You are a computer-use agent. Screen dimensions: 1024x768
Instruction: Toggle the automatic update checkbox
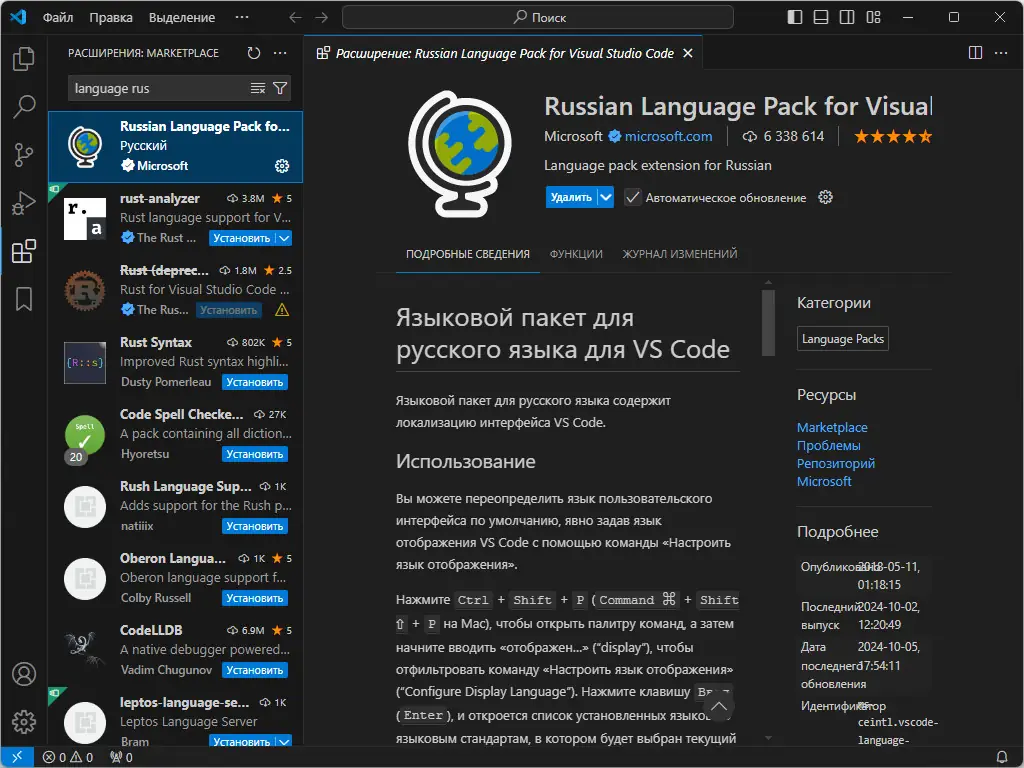click(633, 197)
